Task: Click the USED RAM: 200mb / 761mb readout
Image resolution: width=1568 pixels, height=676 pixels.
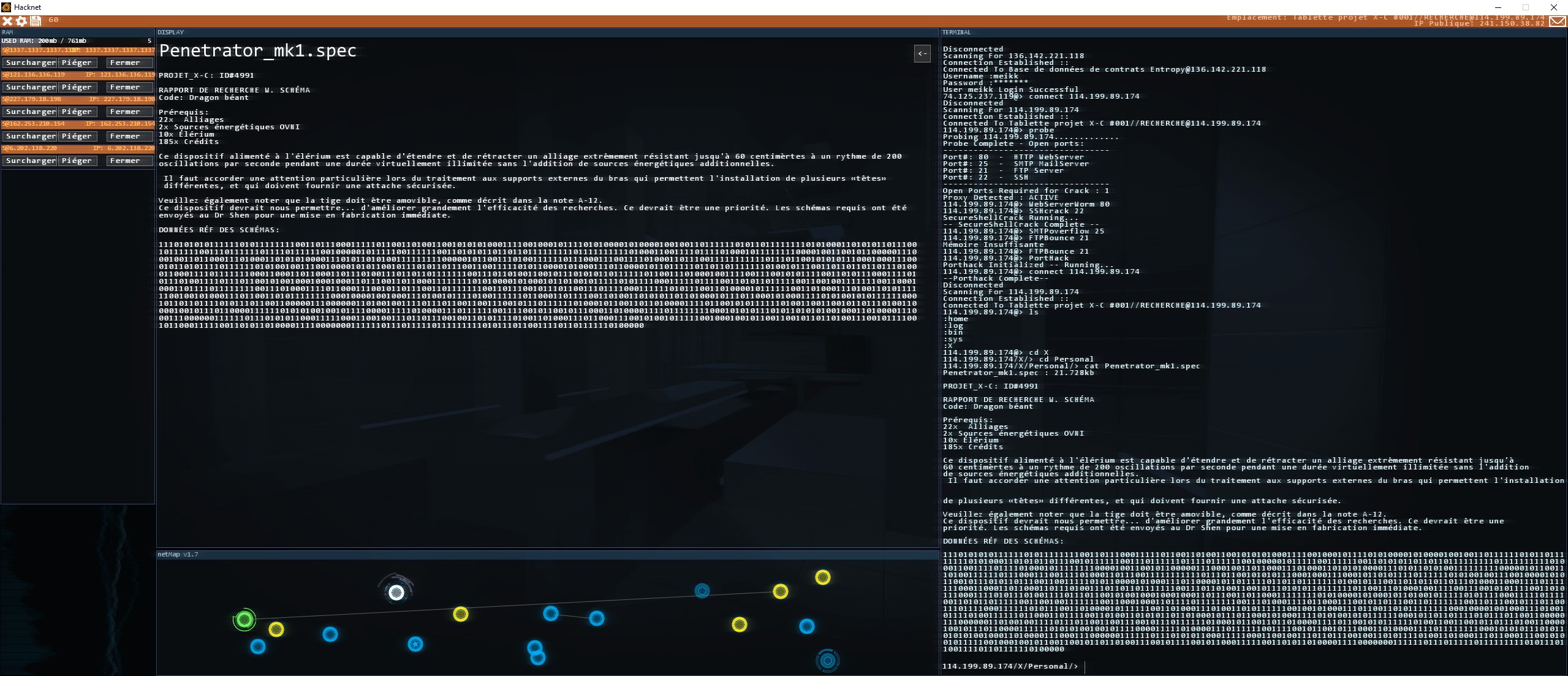Action: [44, 41]
